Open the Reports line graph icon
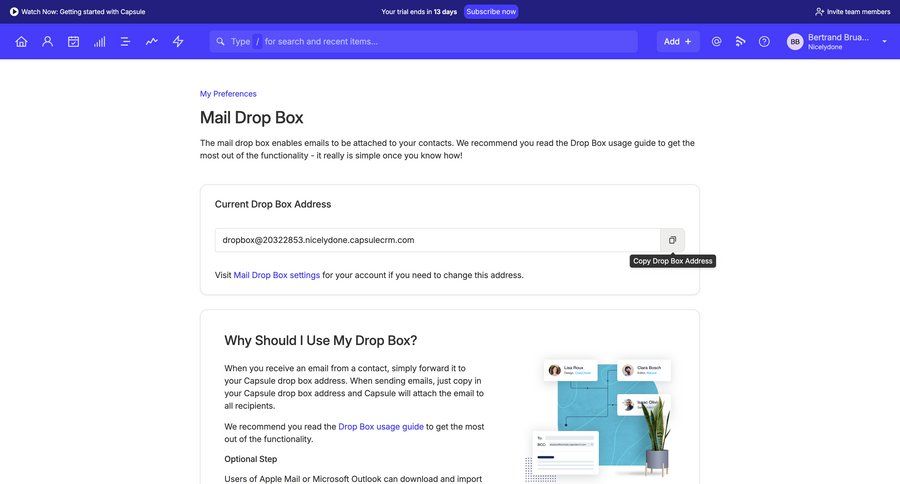Image resolution: width=900 pixels, height=484 pixels. (152, 41)
